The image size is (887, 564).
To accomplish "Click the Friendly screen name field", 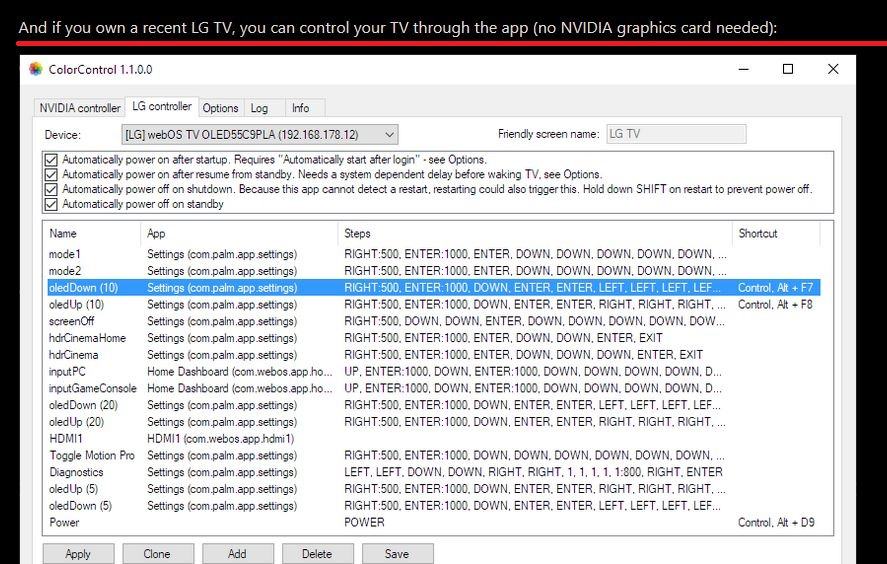I will tap(676, 134).
